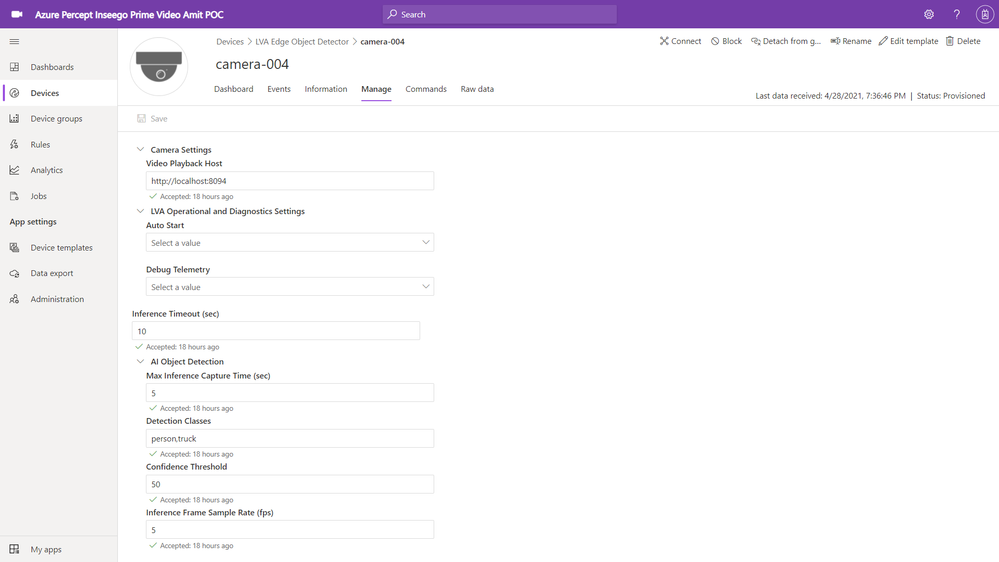Click the Analytics chart icon
Image resolution: width=999 pixels, height=562 pixels.
[x=14, y=170]
